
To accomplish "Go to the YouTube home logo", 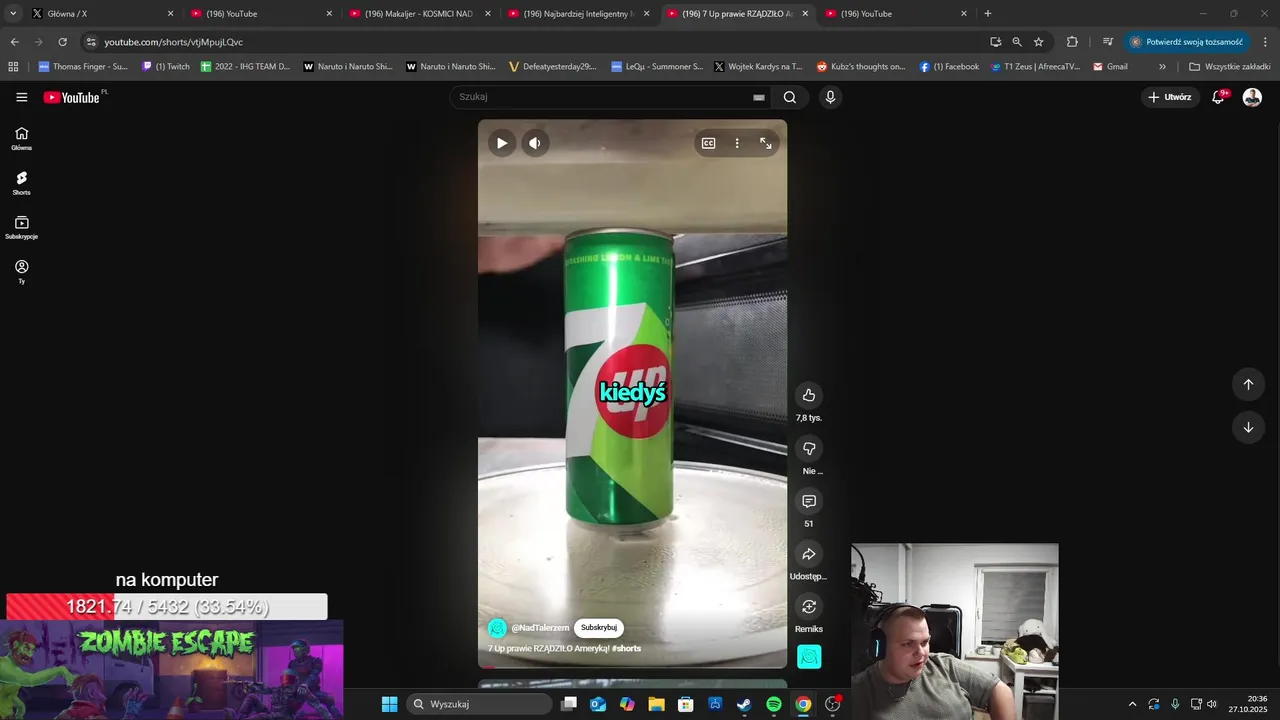I will (72, 97).
